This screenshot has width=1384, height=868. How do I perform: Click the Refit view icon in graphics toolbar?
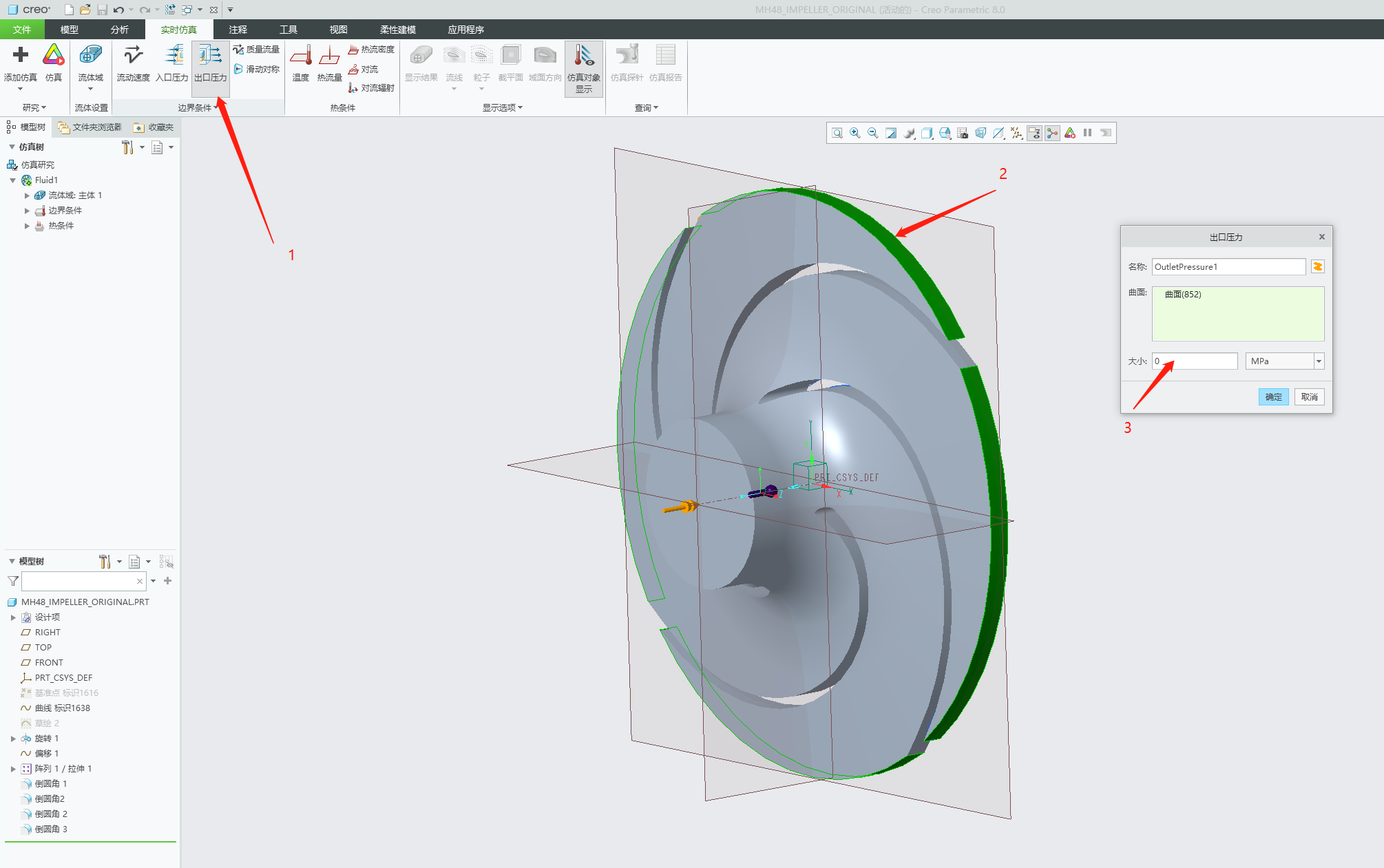tap(837, 133)
